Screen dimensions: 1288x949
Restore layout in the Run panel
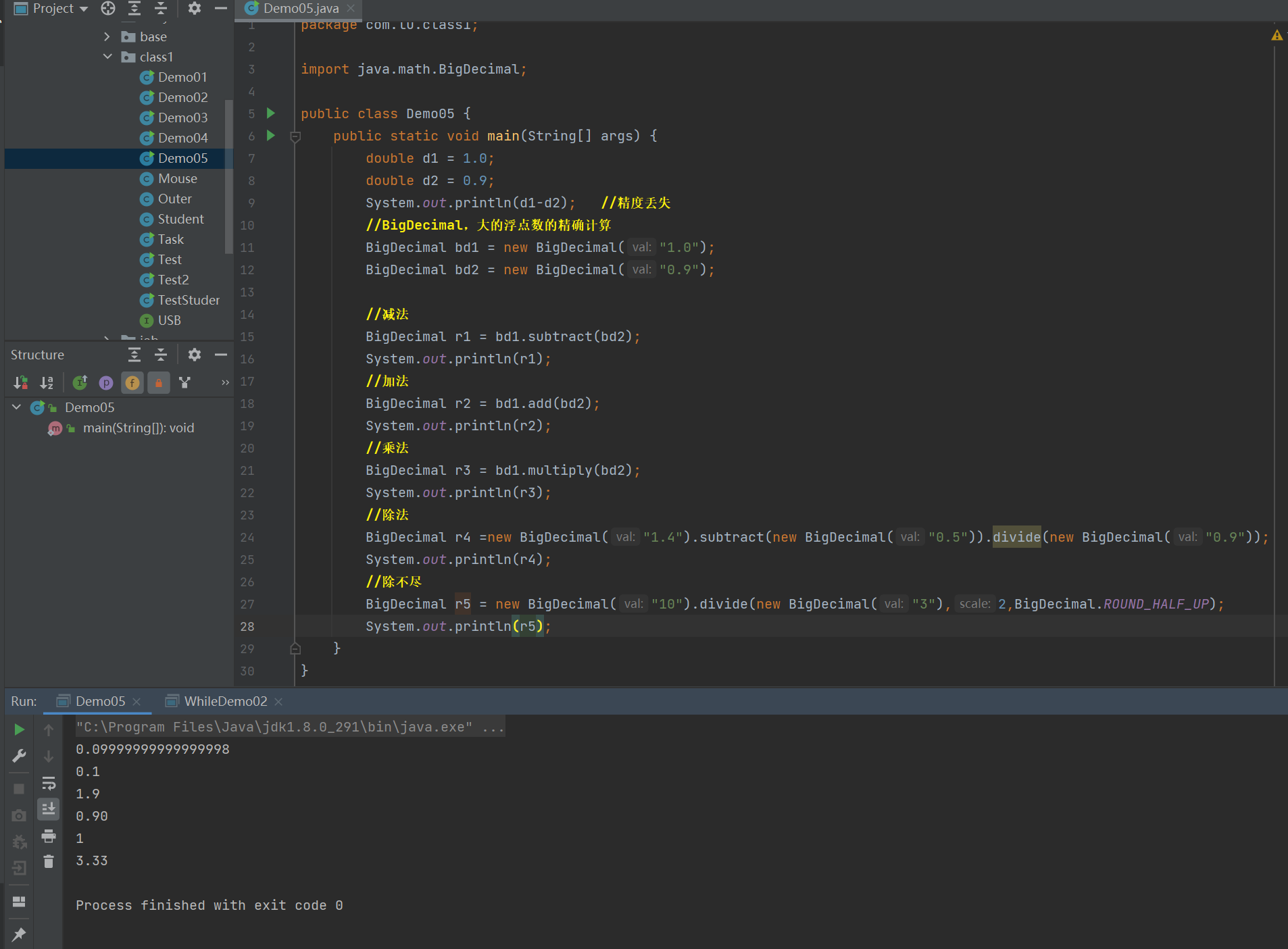pyautogui.click(x=19, y=902)
